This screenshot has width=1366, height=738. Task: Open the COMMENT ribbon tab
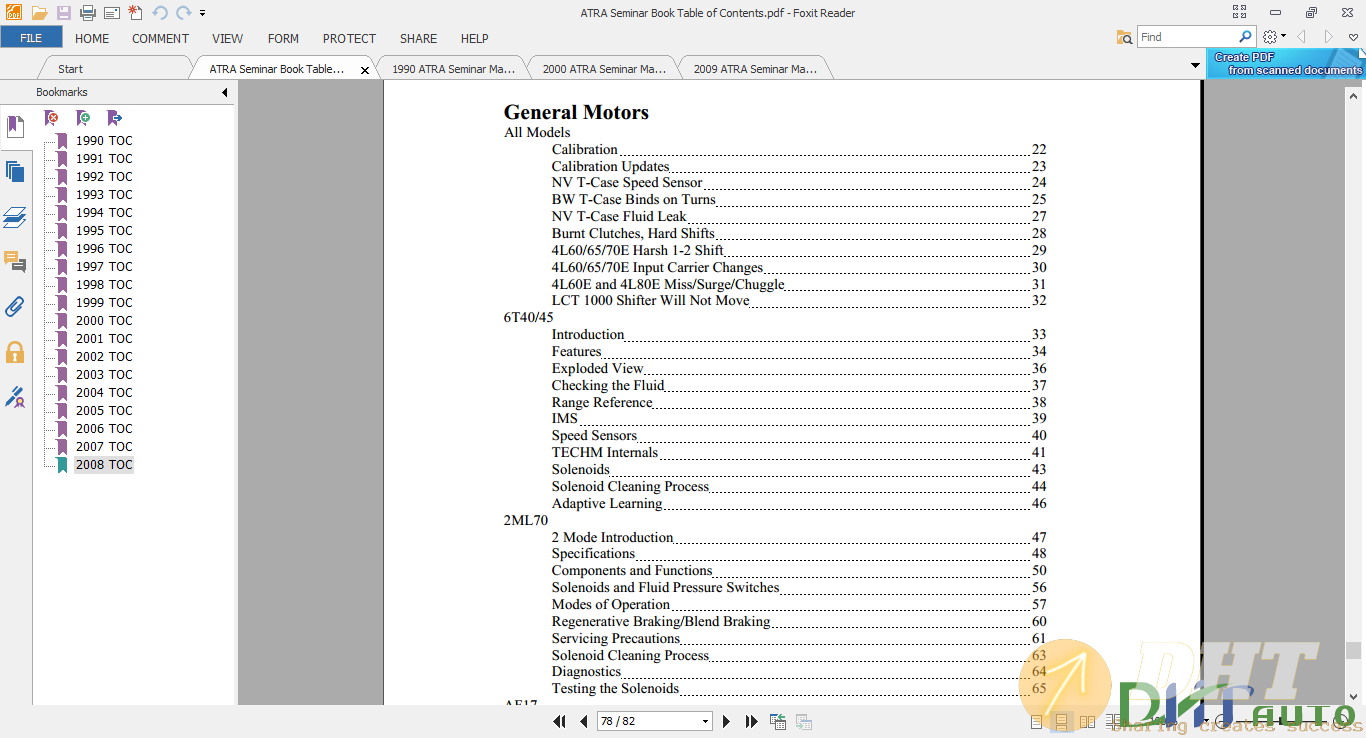[160, 38]
